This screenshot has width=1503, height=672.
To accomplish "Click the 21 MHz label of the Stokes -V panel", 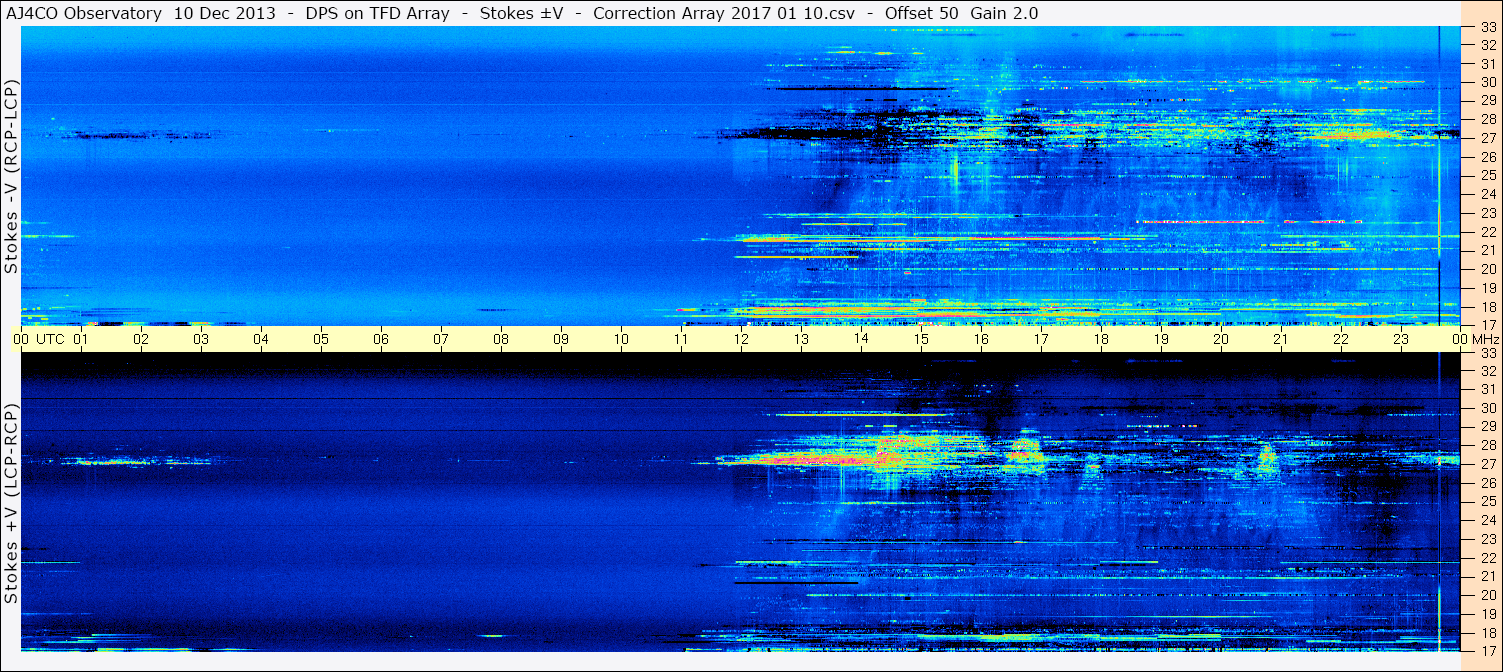I will 1488,251.
